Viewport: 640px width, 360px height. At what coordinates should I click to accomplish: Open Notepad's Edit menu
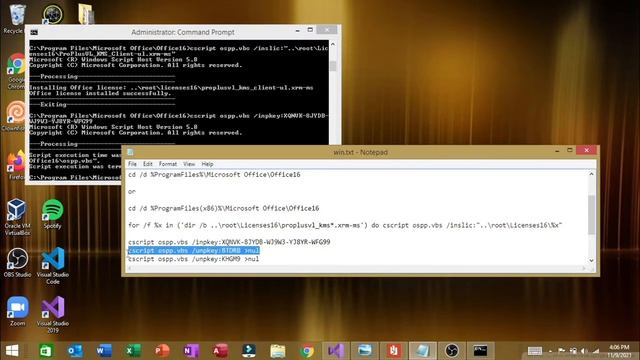(x=147, y=164)
